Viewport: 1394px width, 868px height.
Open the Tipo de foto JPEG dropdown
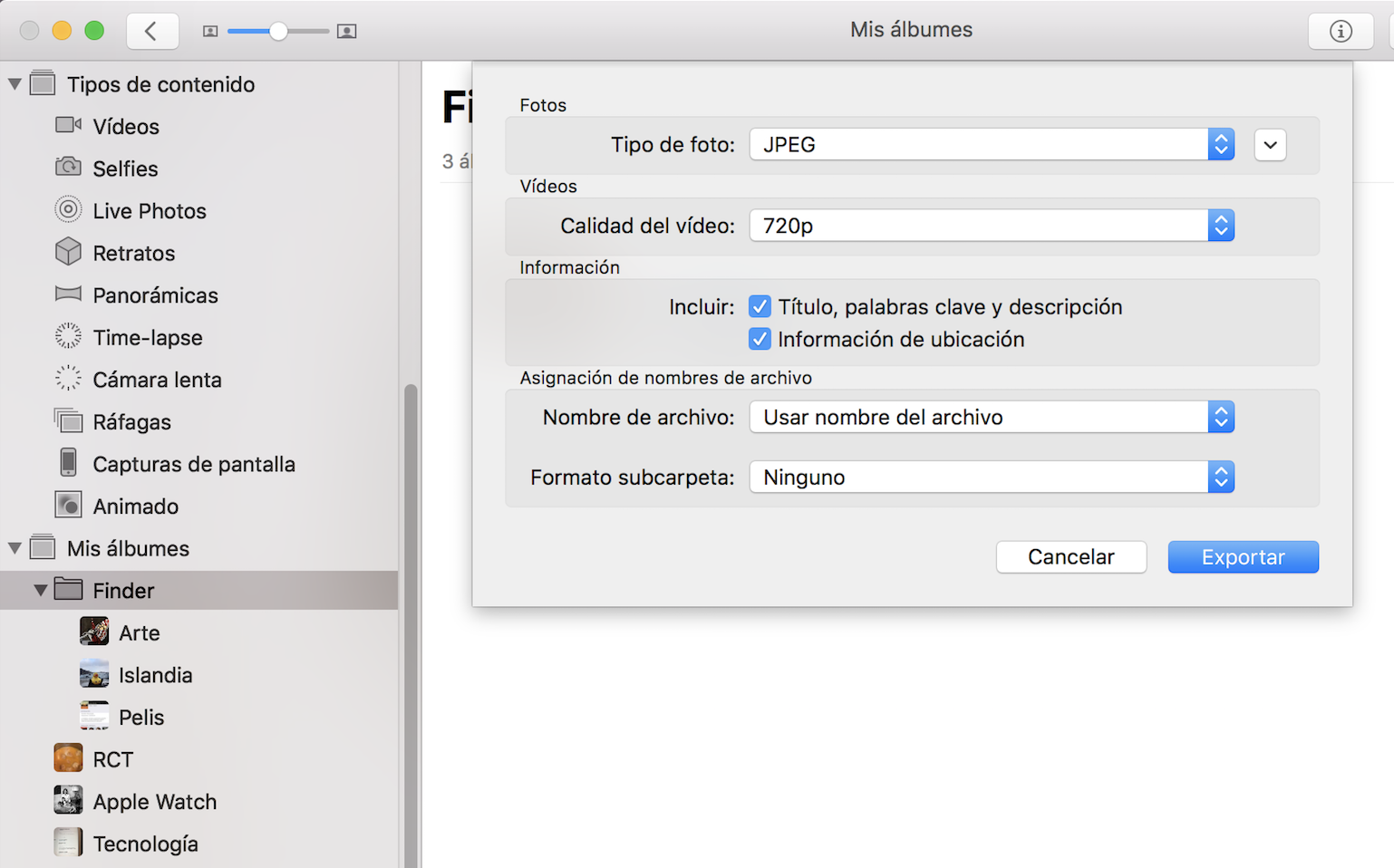coord(992,145)
